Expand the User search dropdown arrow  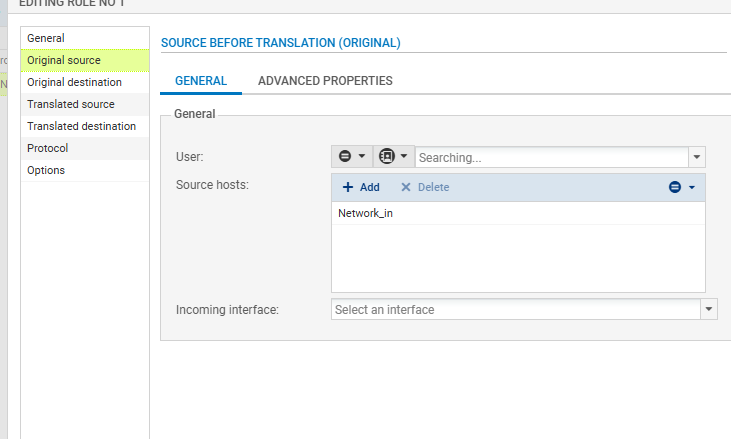(697, 157)
